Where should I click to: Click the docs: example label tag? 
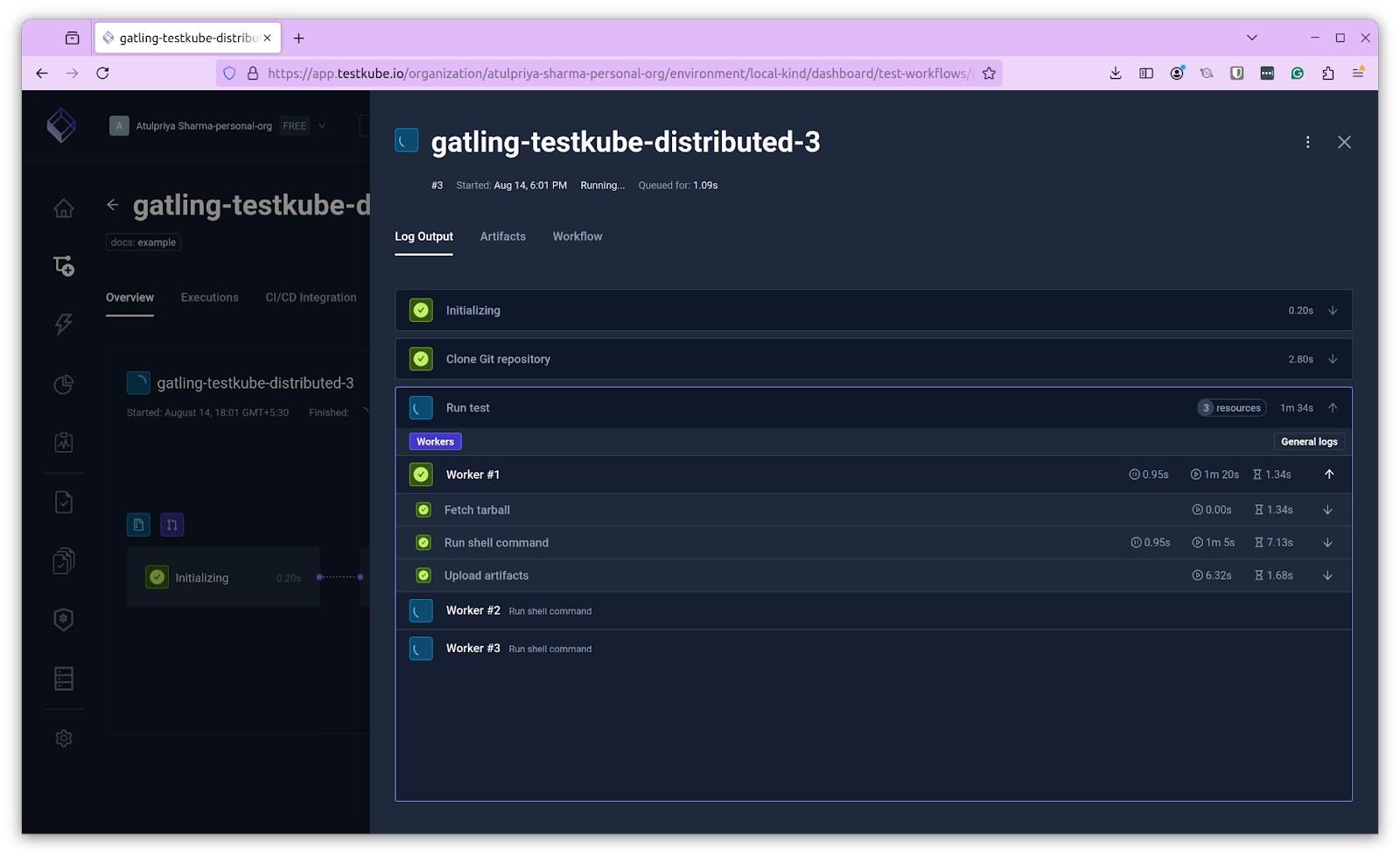(143, 243)
